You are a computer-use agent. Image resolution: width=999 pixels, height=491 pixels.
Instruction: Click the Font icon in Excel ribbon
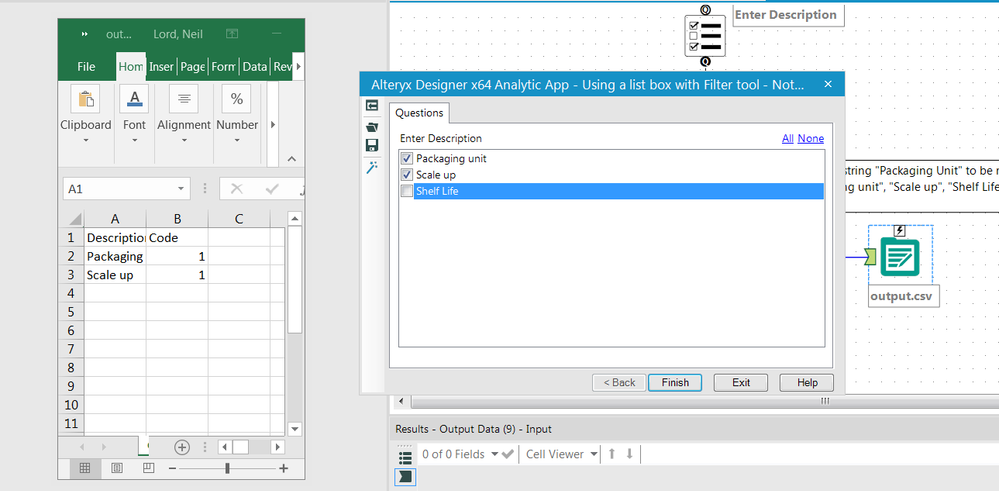coord(134,99)
